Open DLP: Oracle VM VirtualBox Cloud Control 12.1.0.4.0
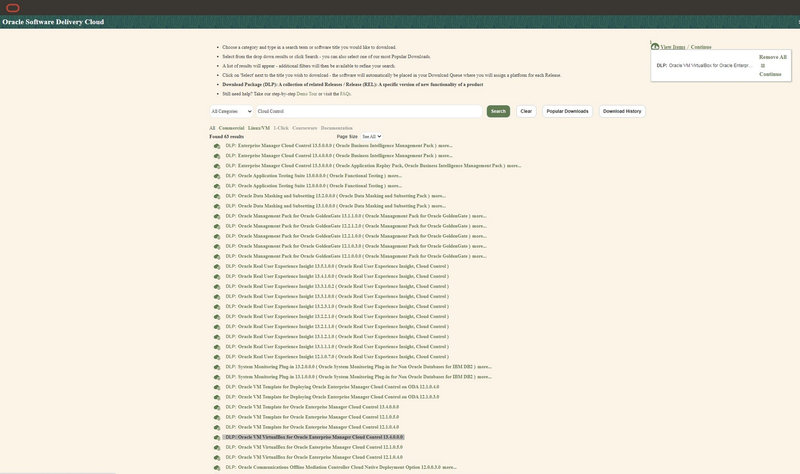Screen dimensions: 800x474 tap(314, 457)
